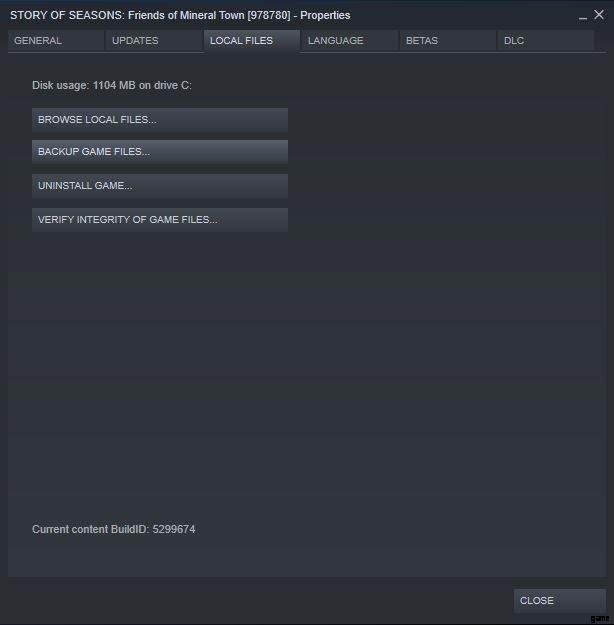Screen dimensions: 614x625
Task: Switch to the General tab
Action: (x=56, y=41)
